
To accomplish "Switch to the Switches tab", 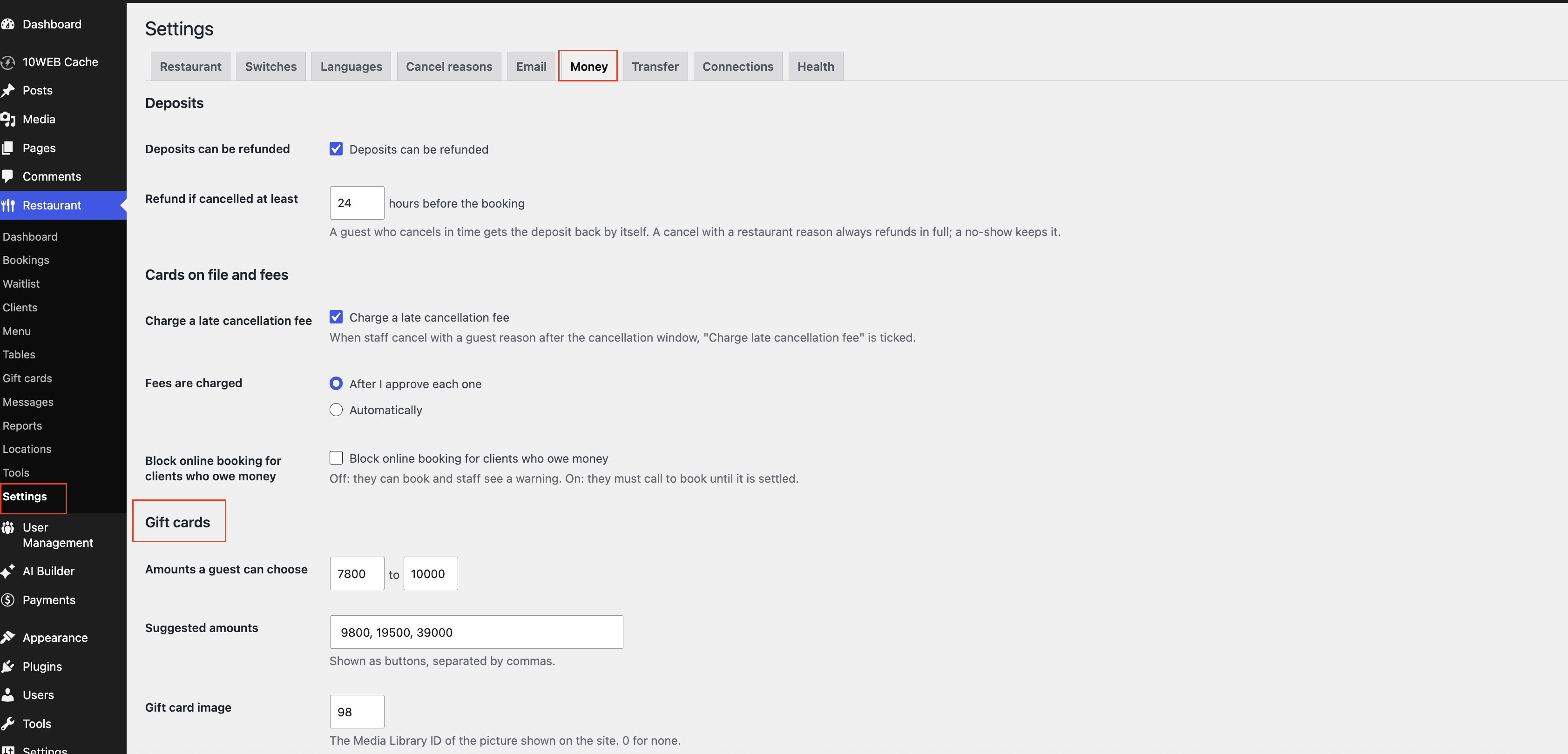I will (x=271, y=67).
